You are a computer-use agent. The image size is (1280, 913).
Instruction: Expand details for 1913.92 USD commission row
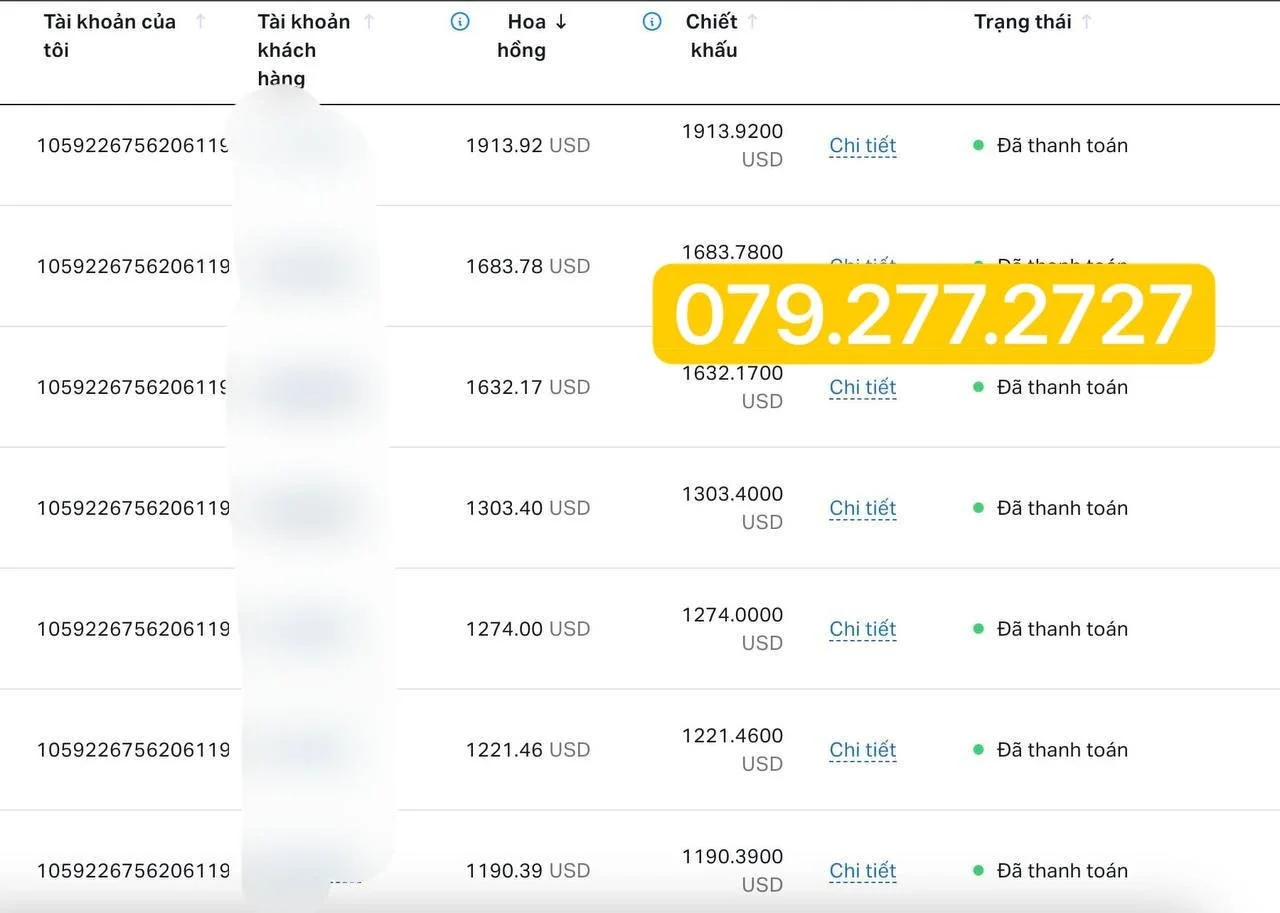coord(862,145)
